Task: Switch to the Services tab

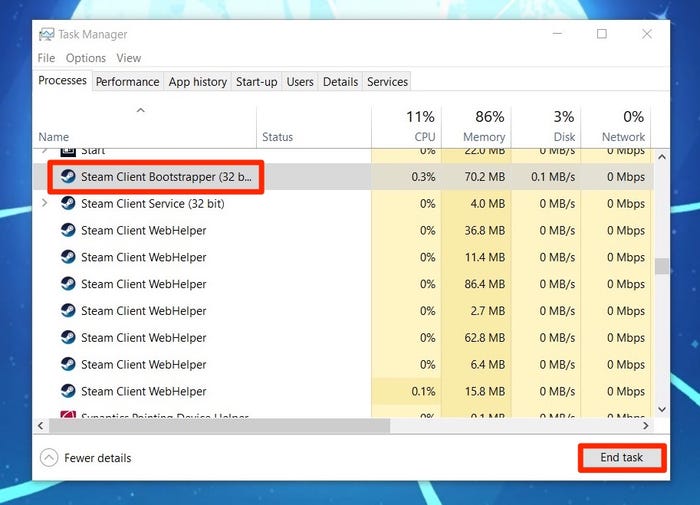Action: [x=388, y=82]
